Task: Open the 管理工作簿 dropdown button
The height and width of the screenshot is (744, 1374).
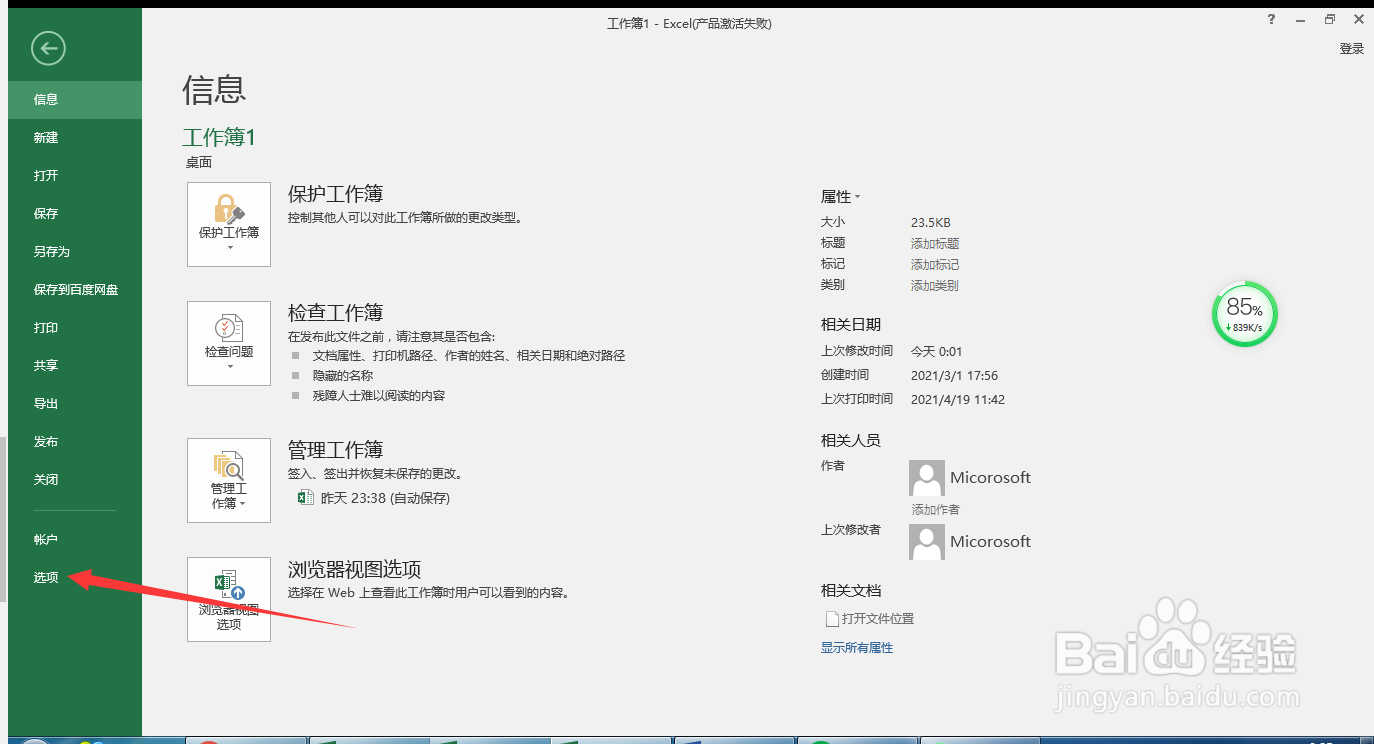Action: coord(229,480)
